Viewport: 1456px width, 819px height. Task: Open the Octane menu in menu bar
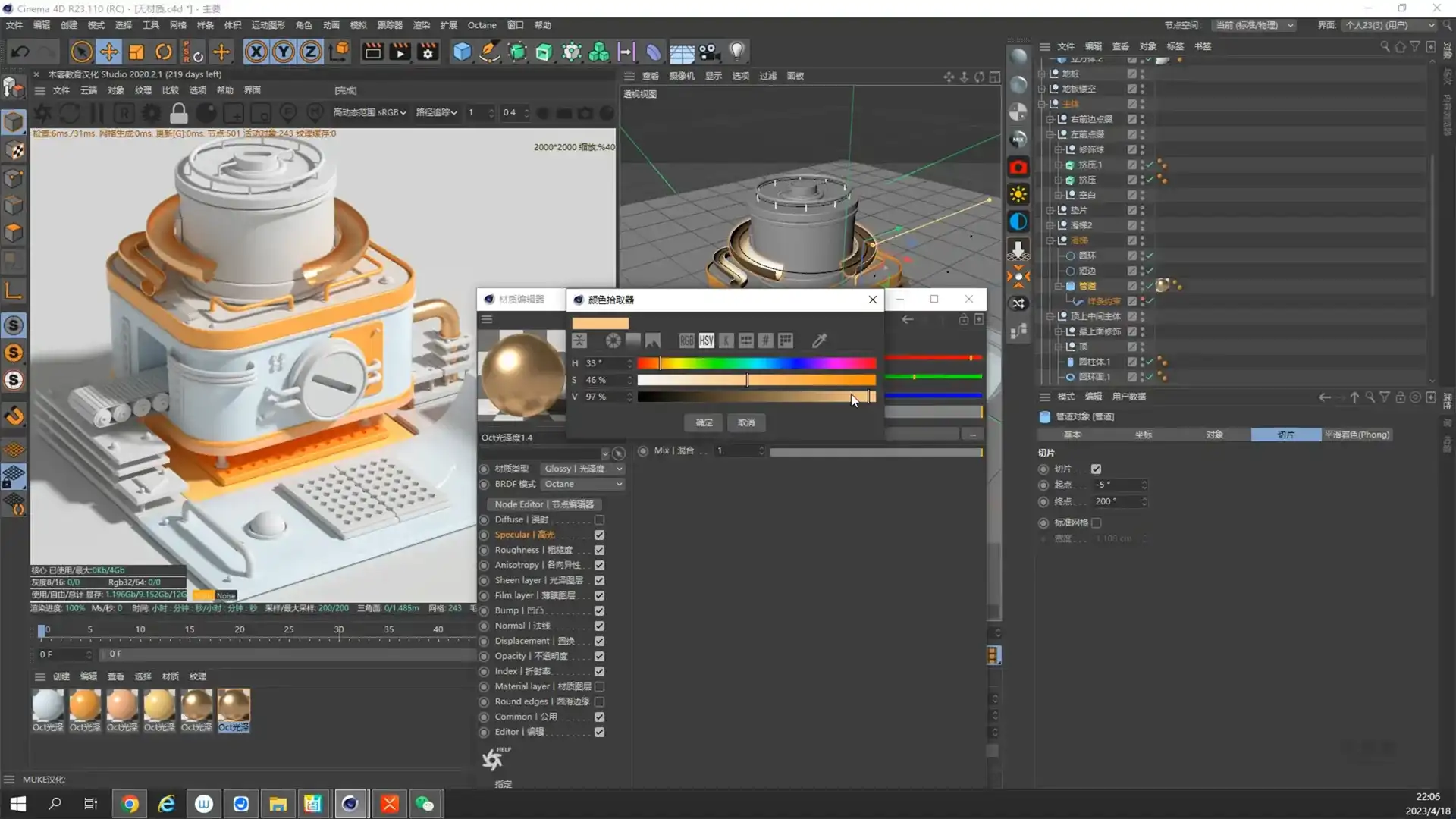tap(482, 25)
